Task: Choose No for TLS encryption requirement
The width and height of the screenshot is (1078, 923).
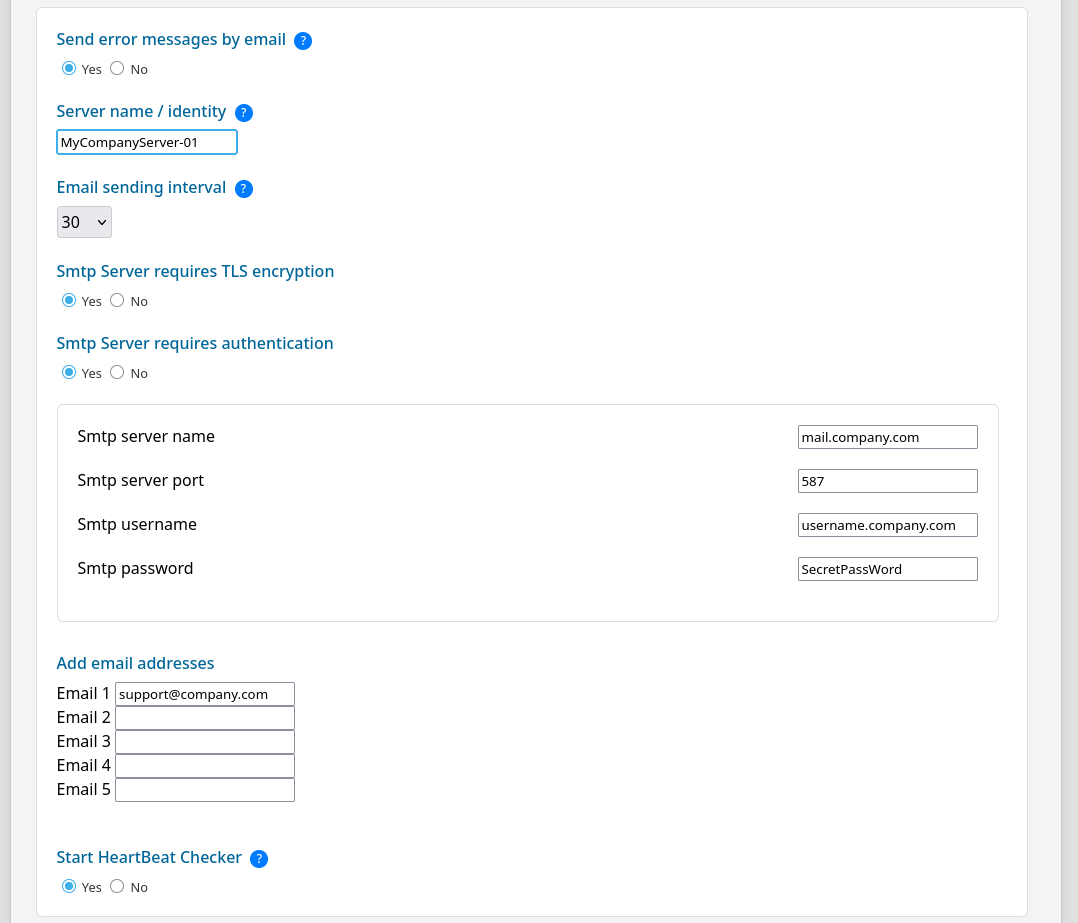Action: (x=117, y=300)
